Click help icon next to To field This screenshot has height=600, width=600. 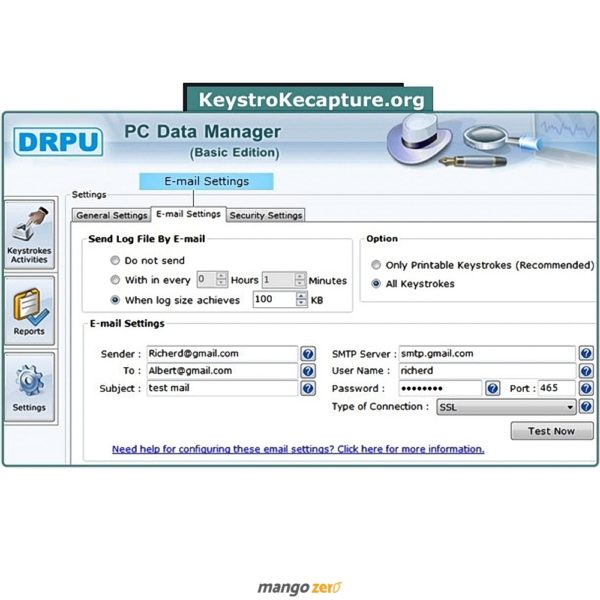(x=308, y=371)
